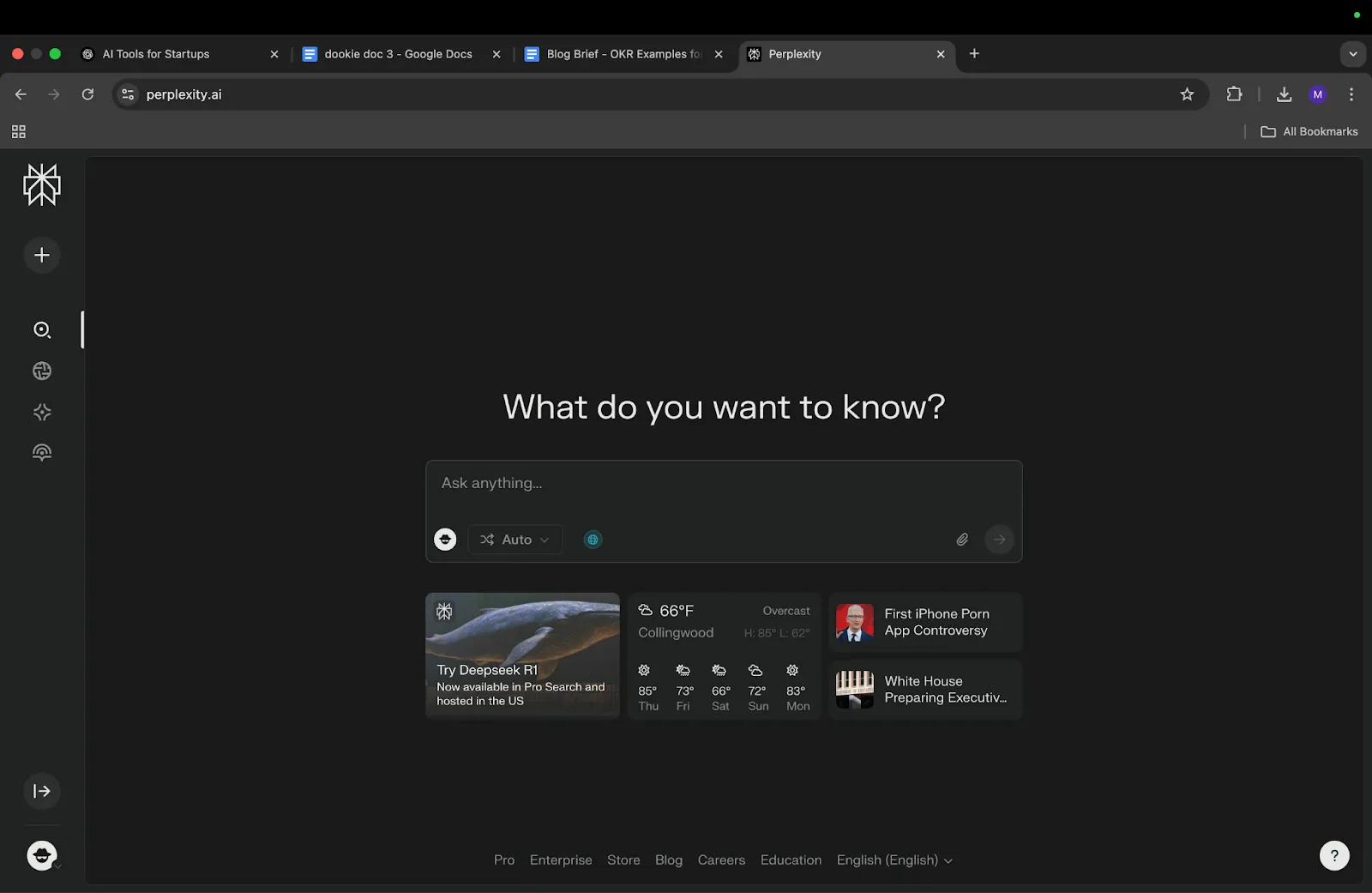
Task: Open the Store footer link
Action: pos(623,860)
